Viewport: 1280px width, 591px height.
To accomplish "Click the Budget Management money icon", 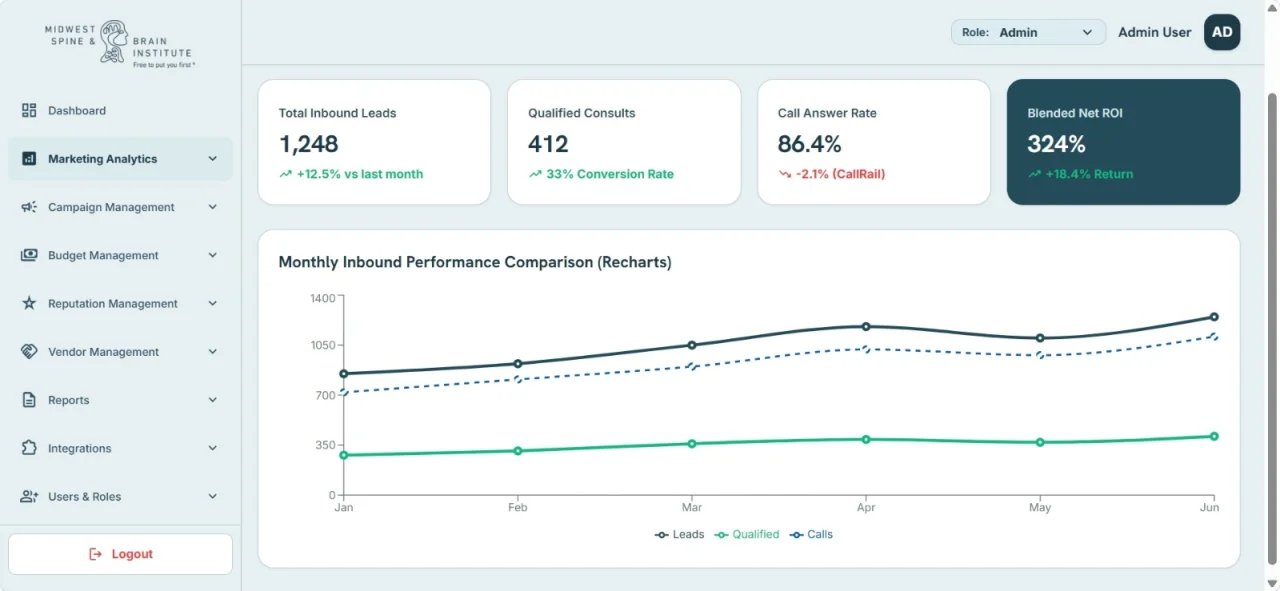I will pos(29,255).
